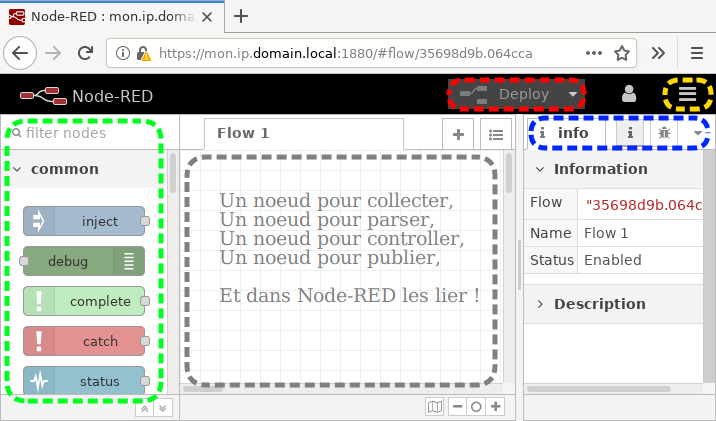Zoom in using the footer plus button

click(495, 406)
